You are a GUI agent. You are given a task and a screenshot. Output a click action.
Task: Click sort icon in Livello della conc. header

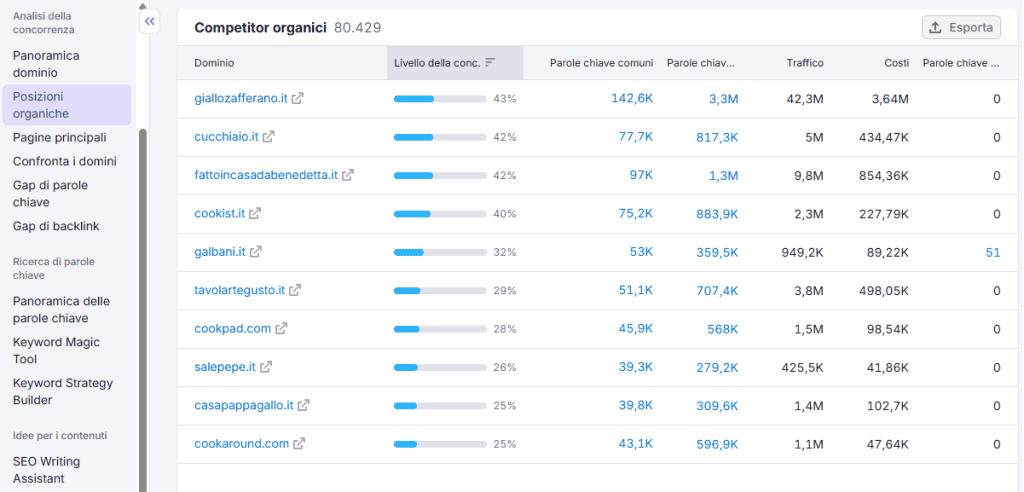click(490, 63)
